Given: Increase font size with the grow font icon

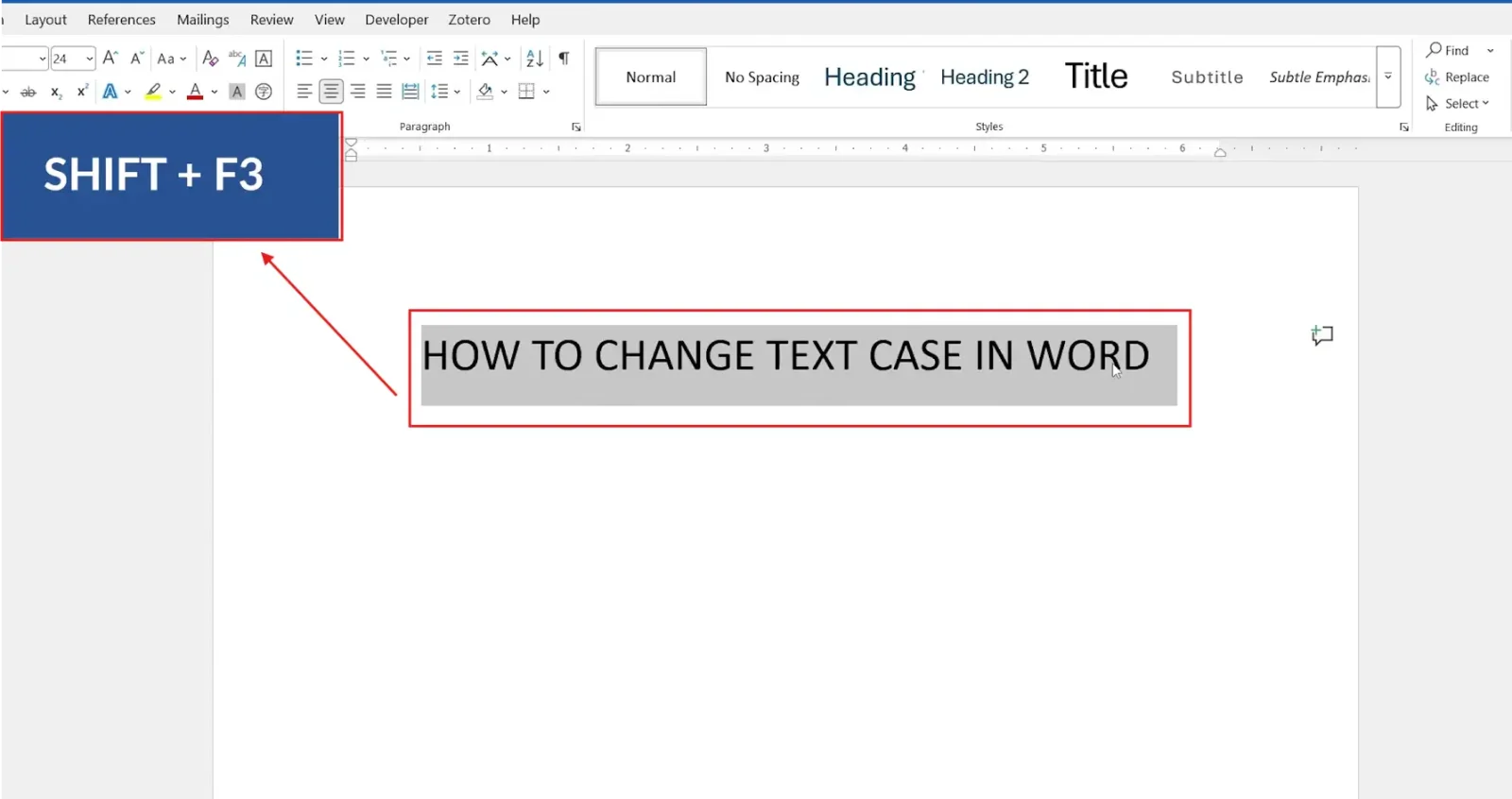Looking at the screenshot, I should 110,59.
